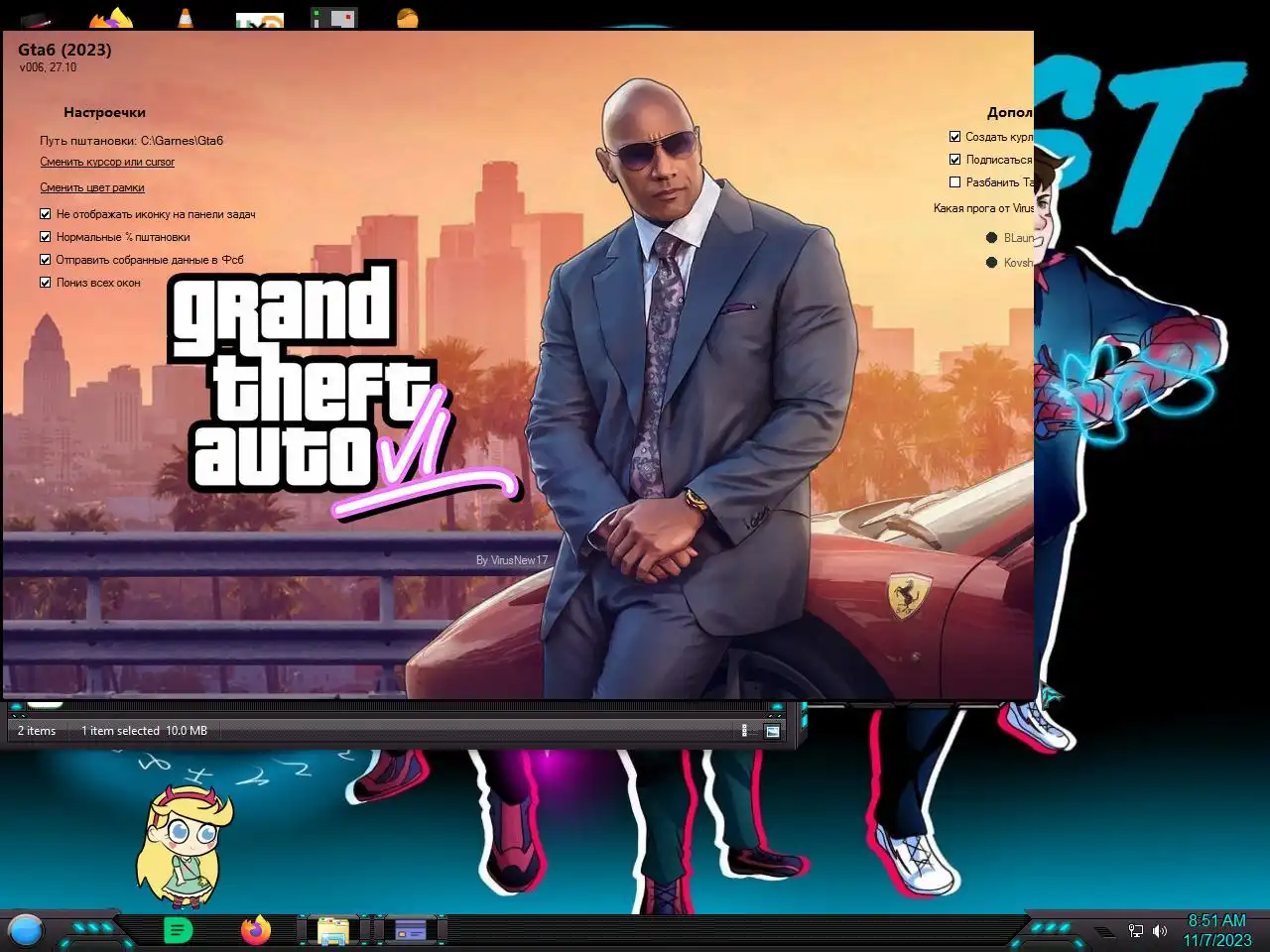Open the green chat app taskbar icon
Image resolution: width=1270 pixels, height=952 pixels.
[178, 930]
